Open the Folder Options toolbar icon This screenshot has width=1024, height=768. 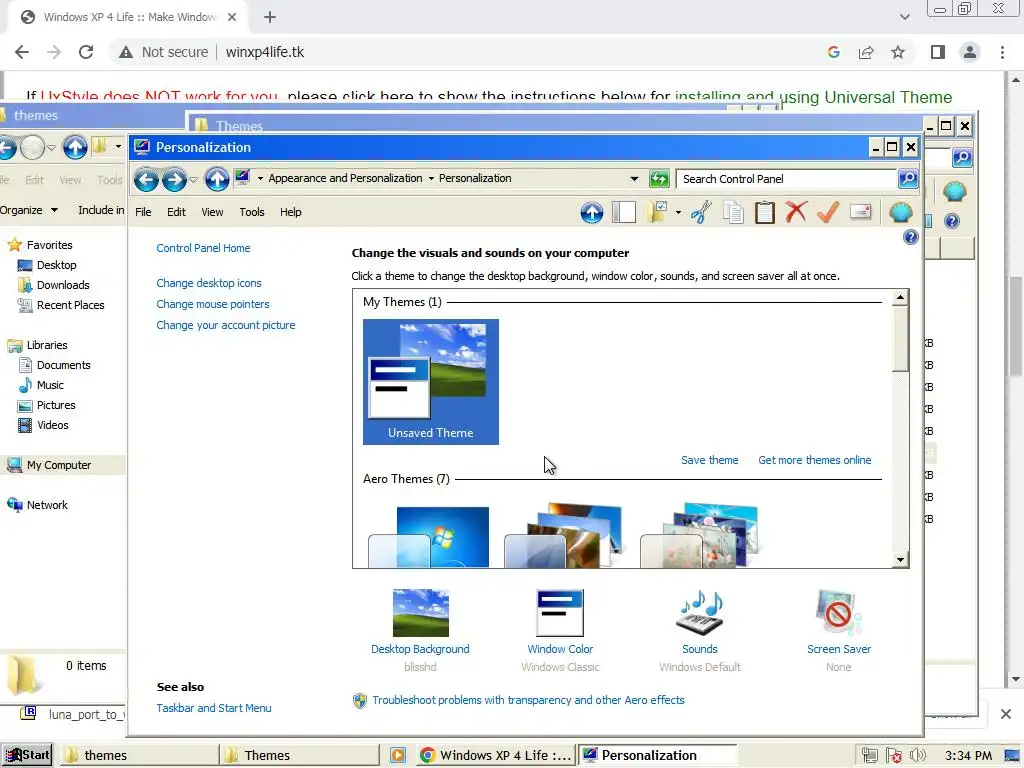657,212
